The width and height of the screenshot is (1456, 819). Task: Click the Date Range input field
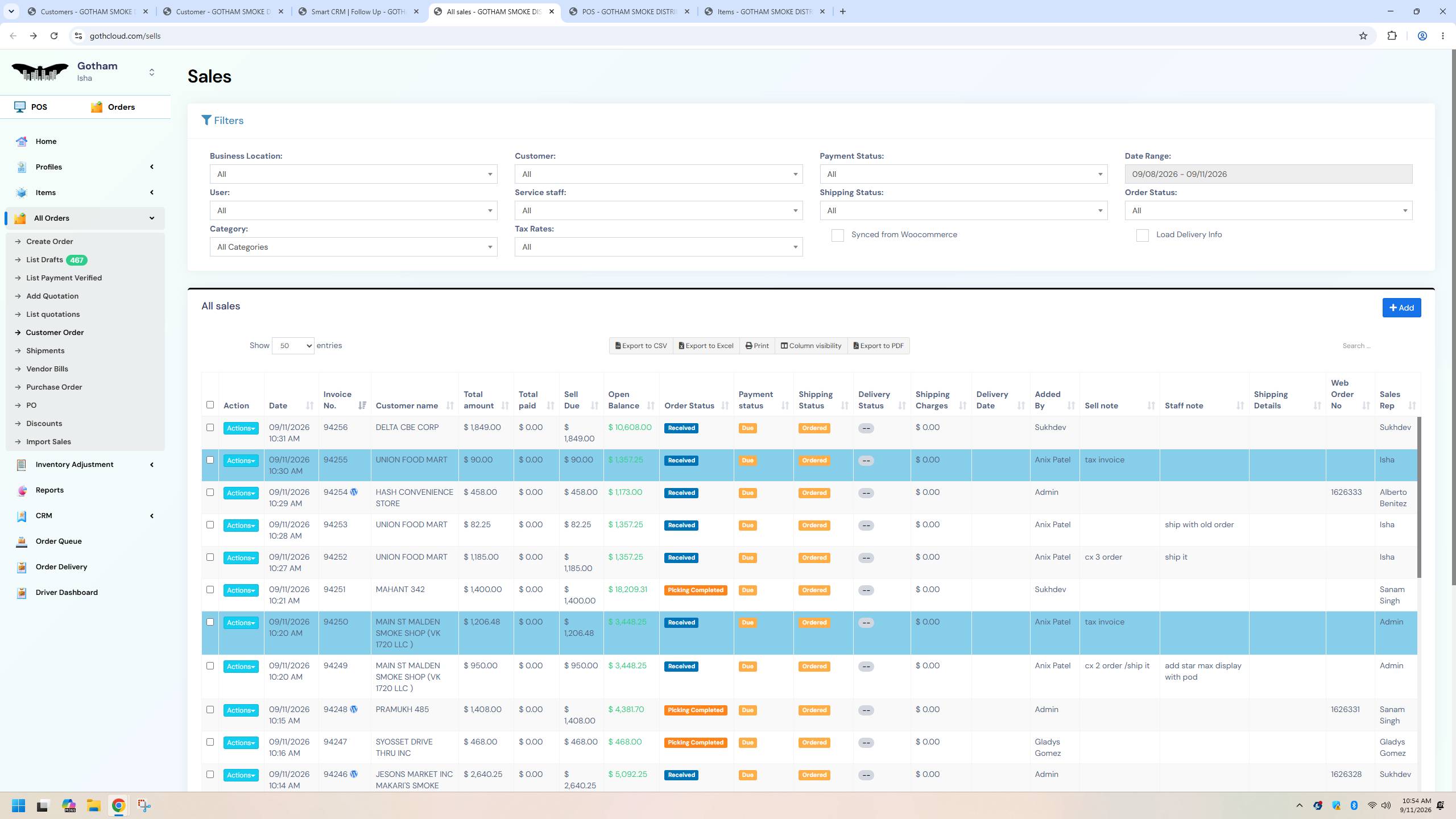tap(1268, 174)
